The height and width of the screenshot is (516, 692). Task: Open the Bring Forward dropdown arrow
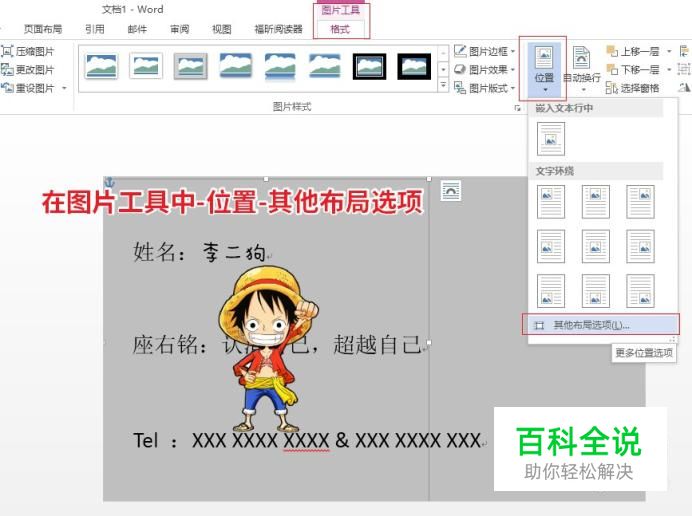coord(669,52)
